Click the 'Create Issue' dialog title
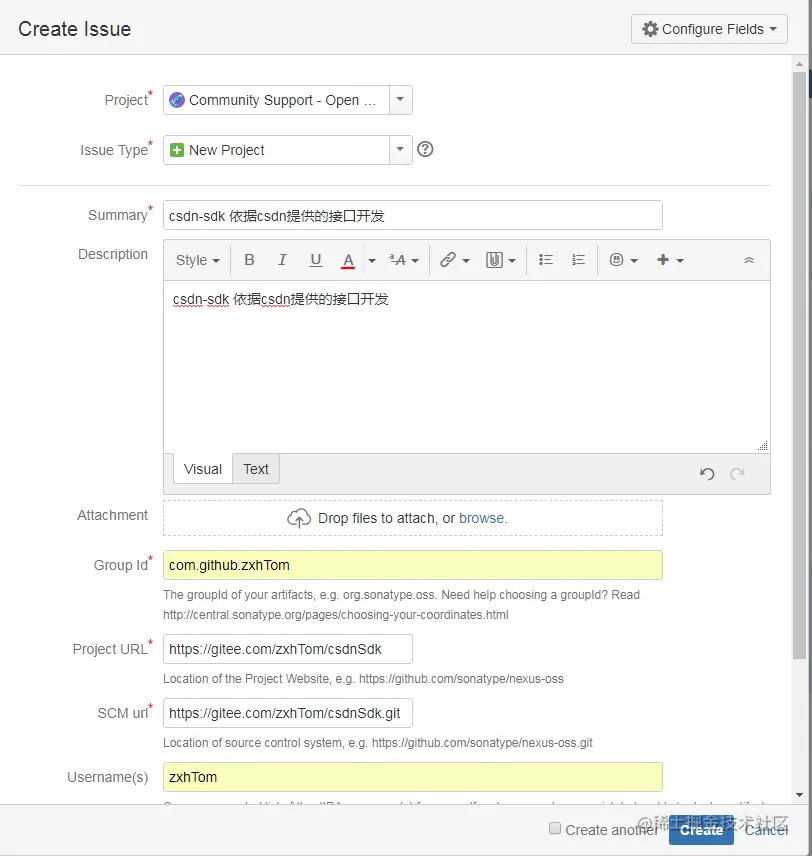 [x=75, y=29]
